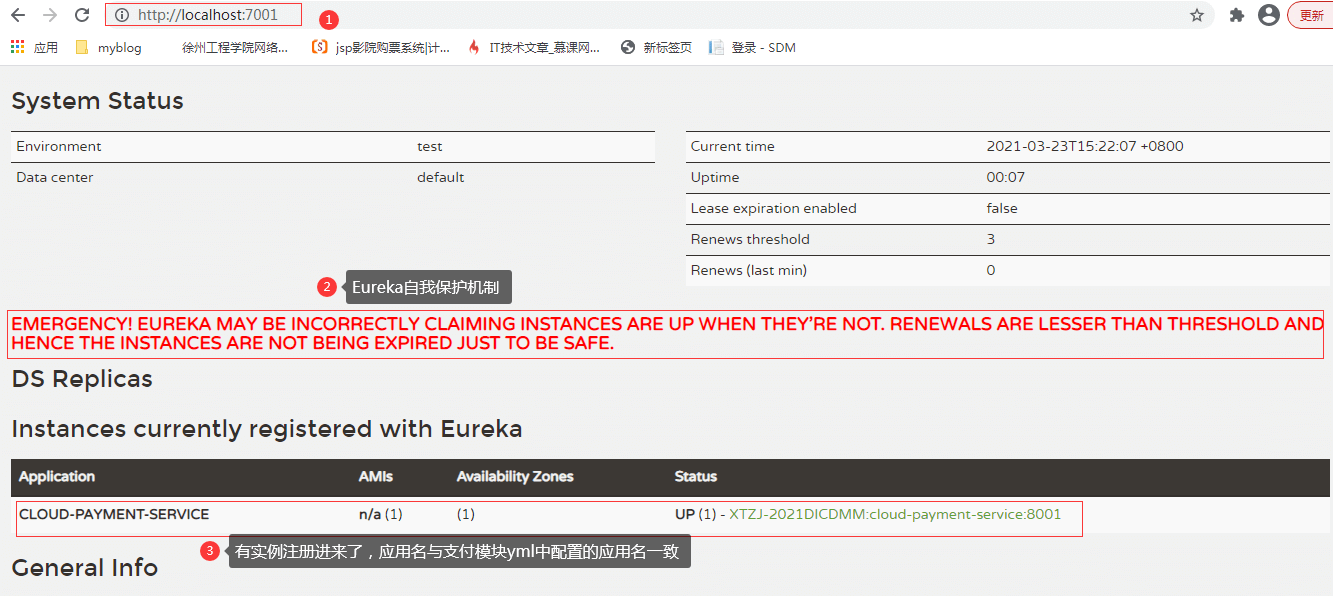This screenshot has height=596, width=1333.
Task: Click the n/a (1) AMIs cell
Action: (x=381, y=514)
